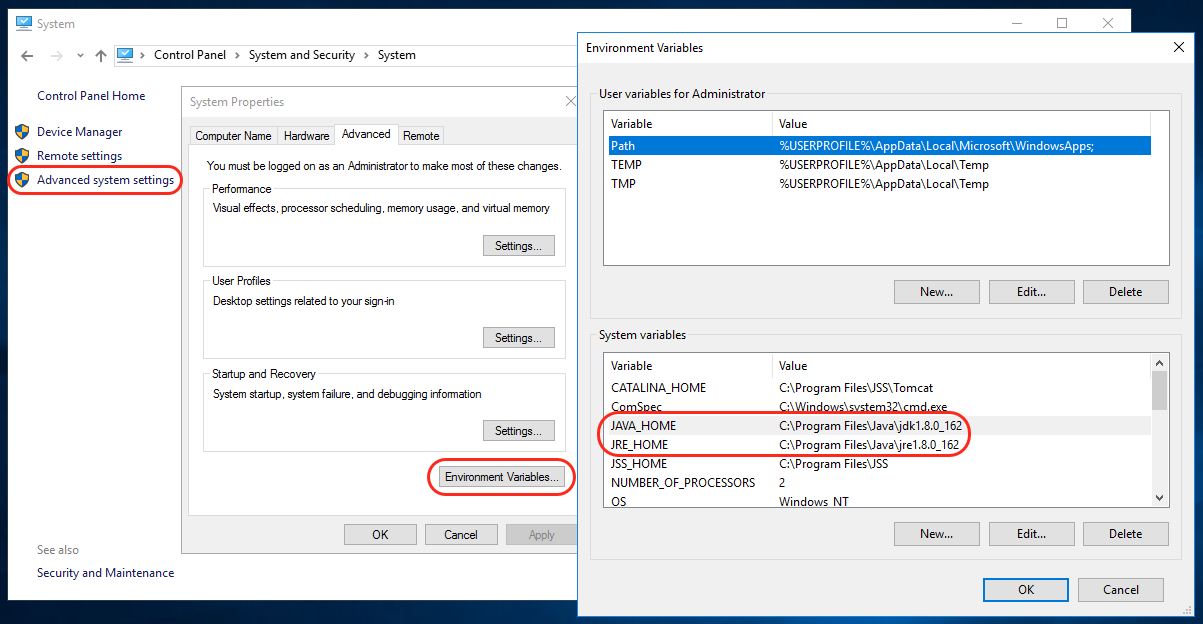Click the scrollbar down arrow in System variables
Screen dimensions: 1203x624
1159,497
